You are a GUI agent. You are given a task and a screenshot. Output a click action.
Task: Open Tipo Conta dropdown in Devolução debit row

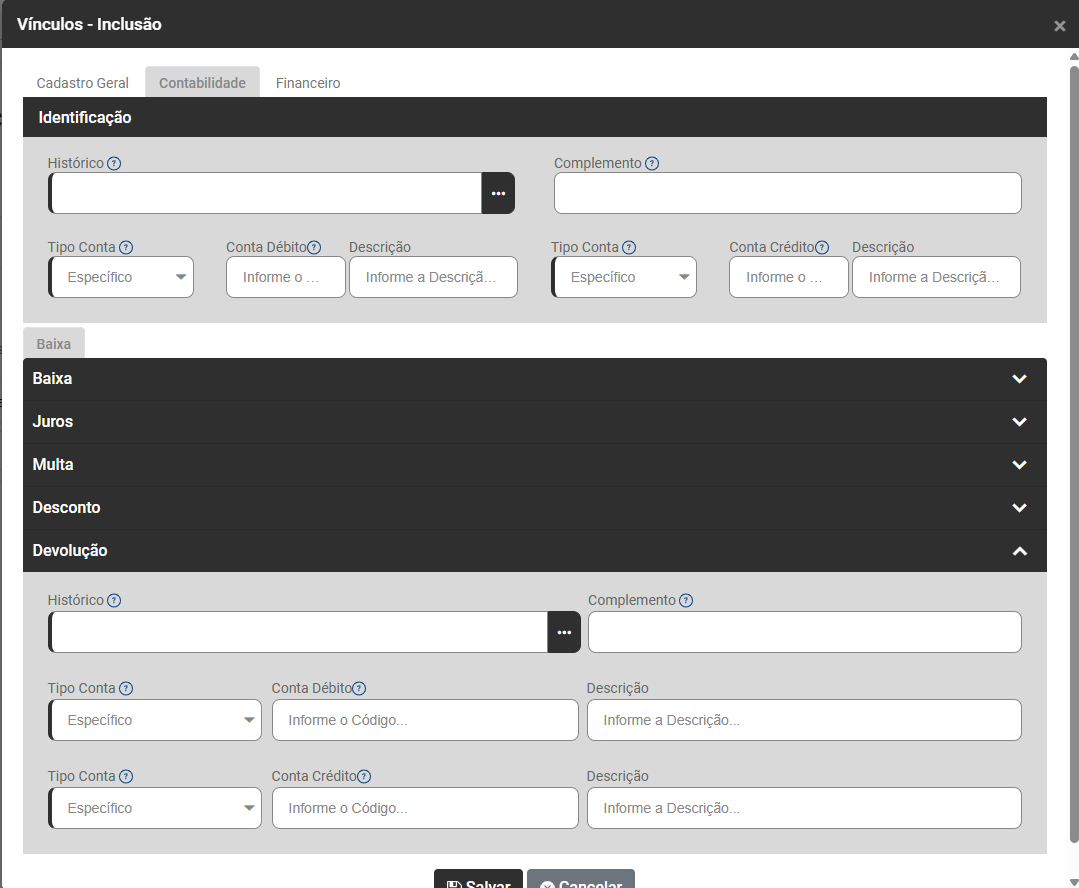(x=155, y=720)
